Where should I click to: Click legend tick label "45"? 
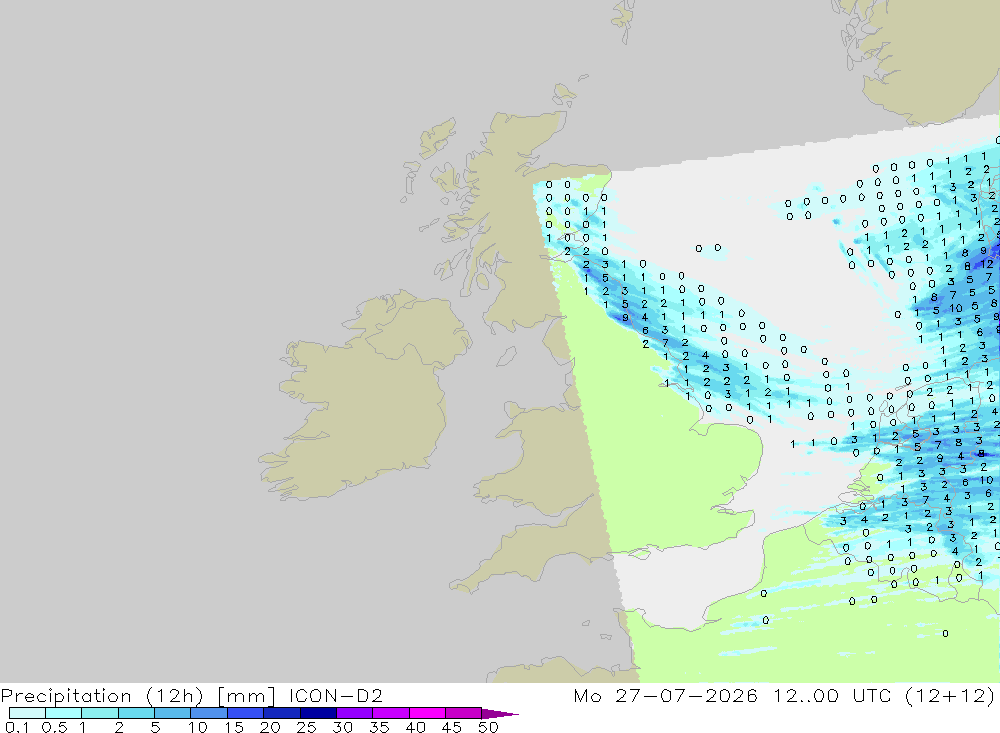coord(452,727)
